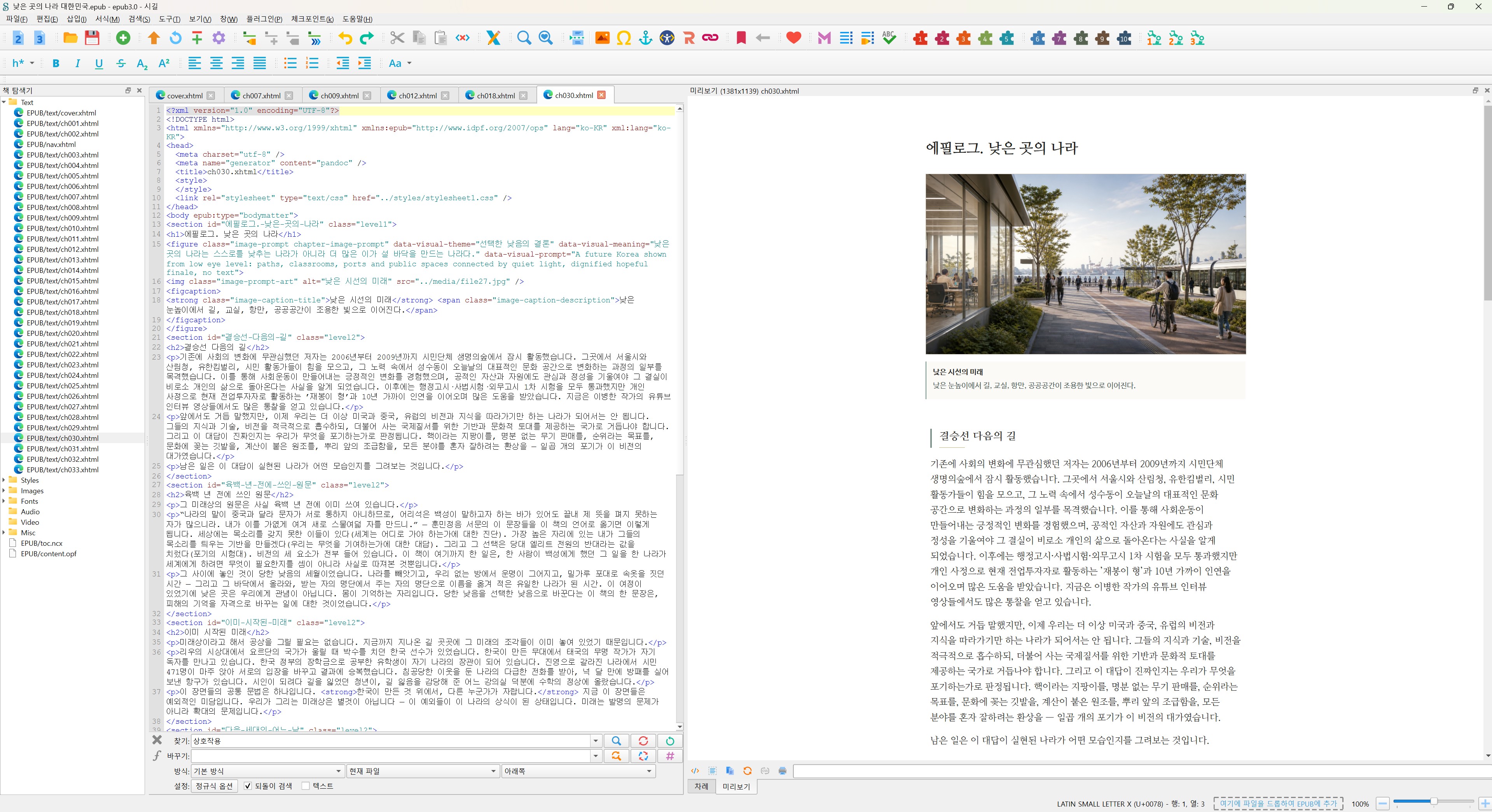Apply Strikethrough formatting
This screenshot has height=812, width=1492.
point(121,64)
